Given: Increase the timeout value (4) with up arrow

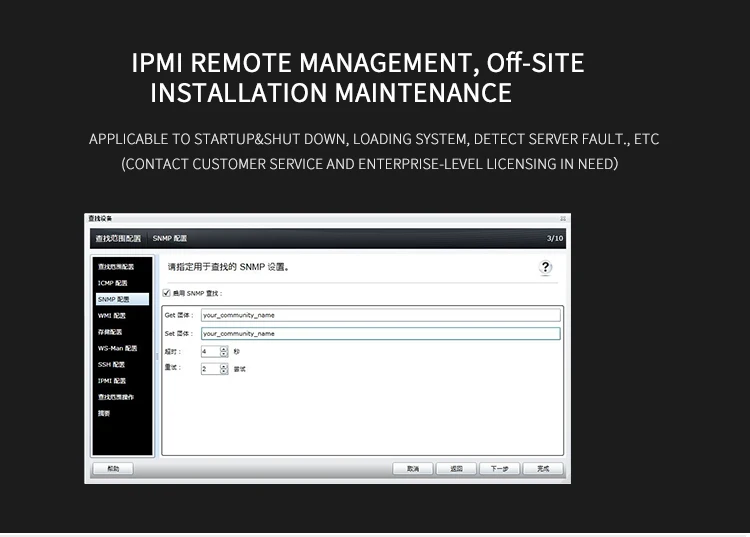Looking at the screenshot, I should pyautogui.click(x=224, y=349).
